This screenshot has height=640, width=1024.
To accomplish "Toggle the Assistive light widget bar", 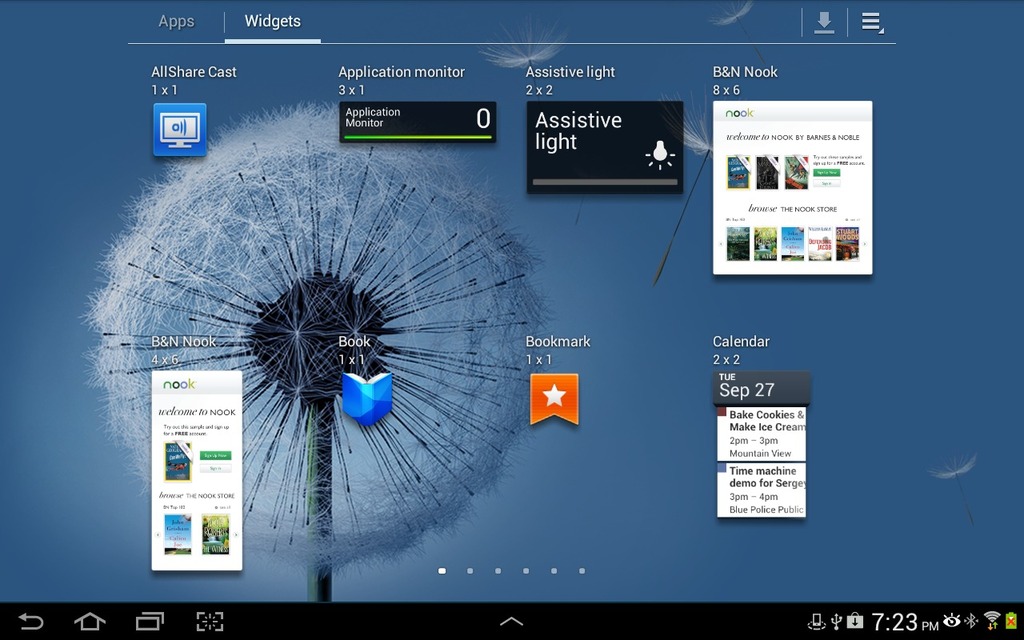I will click(605, 182).
